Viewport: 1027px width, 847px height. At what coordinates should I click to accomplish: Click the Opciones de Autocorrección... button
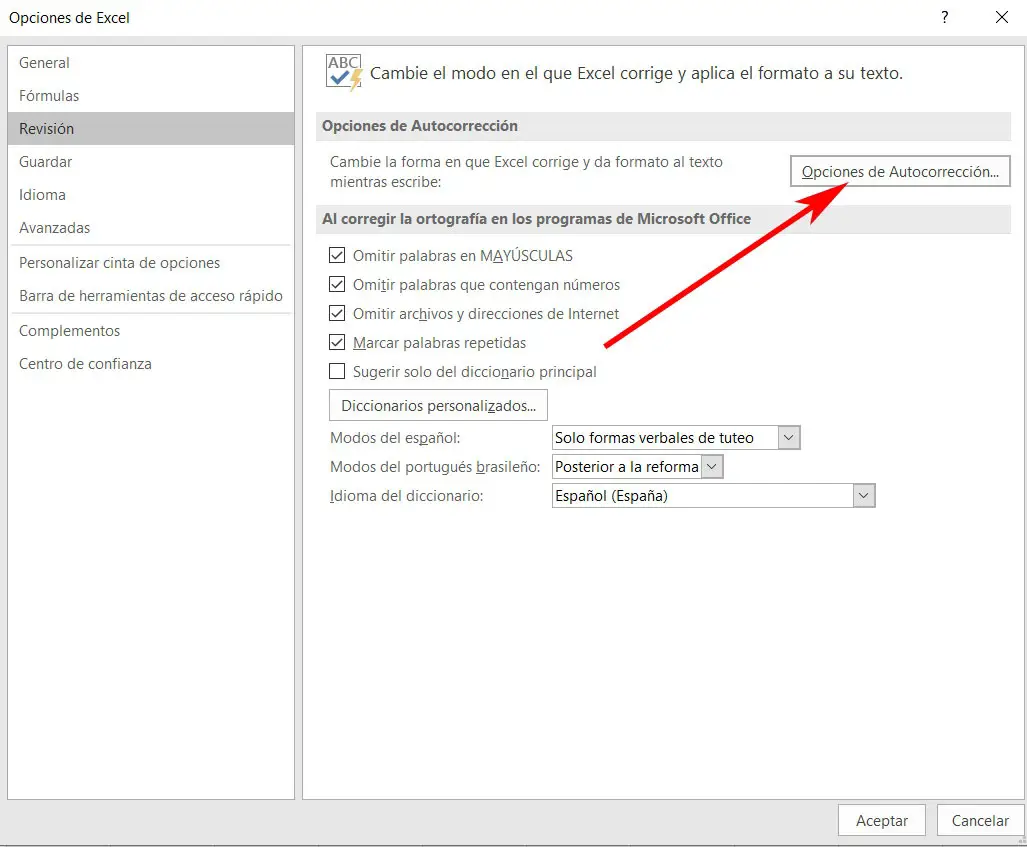coord(900,172)
